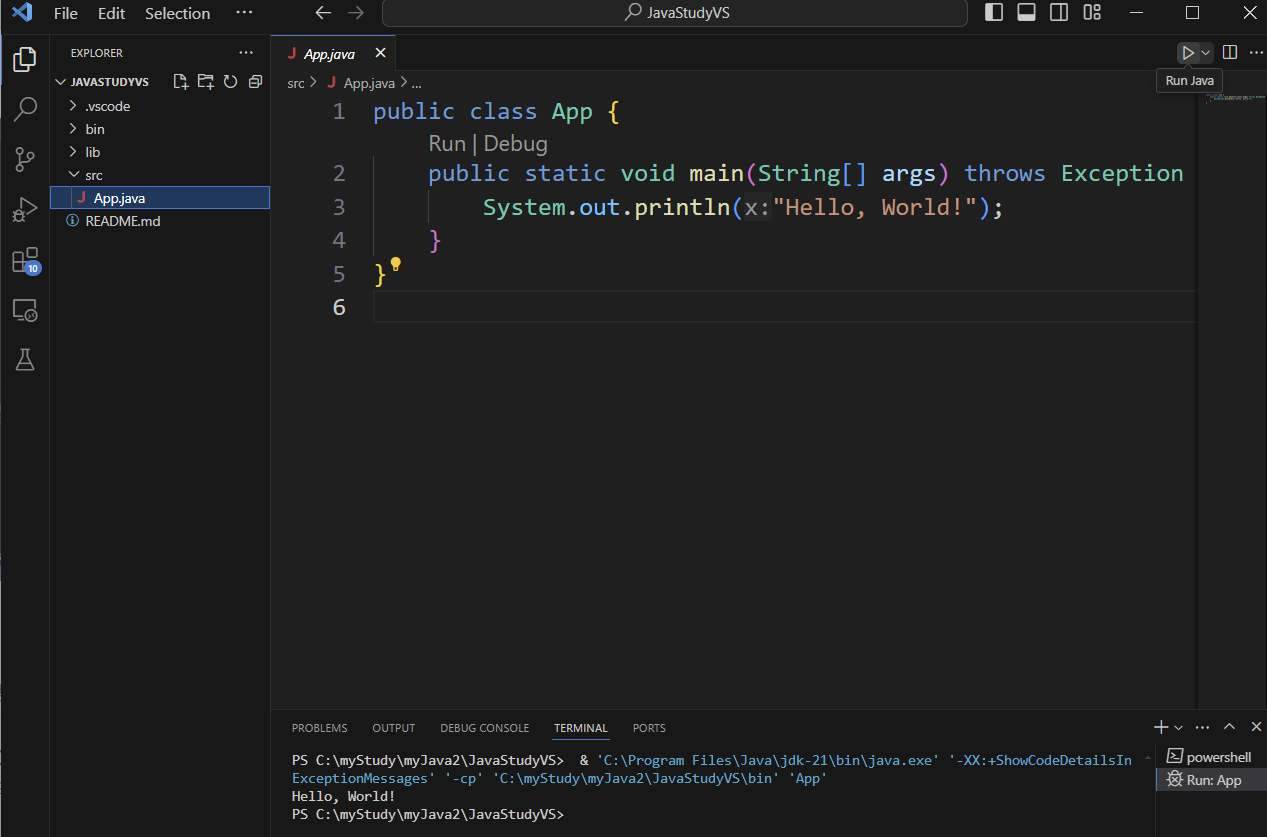Screen dimensions: 1267x837
Task: Open the Run Java dropdown arrow
Action: tap(1206, 53)
